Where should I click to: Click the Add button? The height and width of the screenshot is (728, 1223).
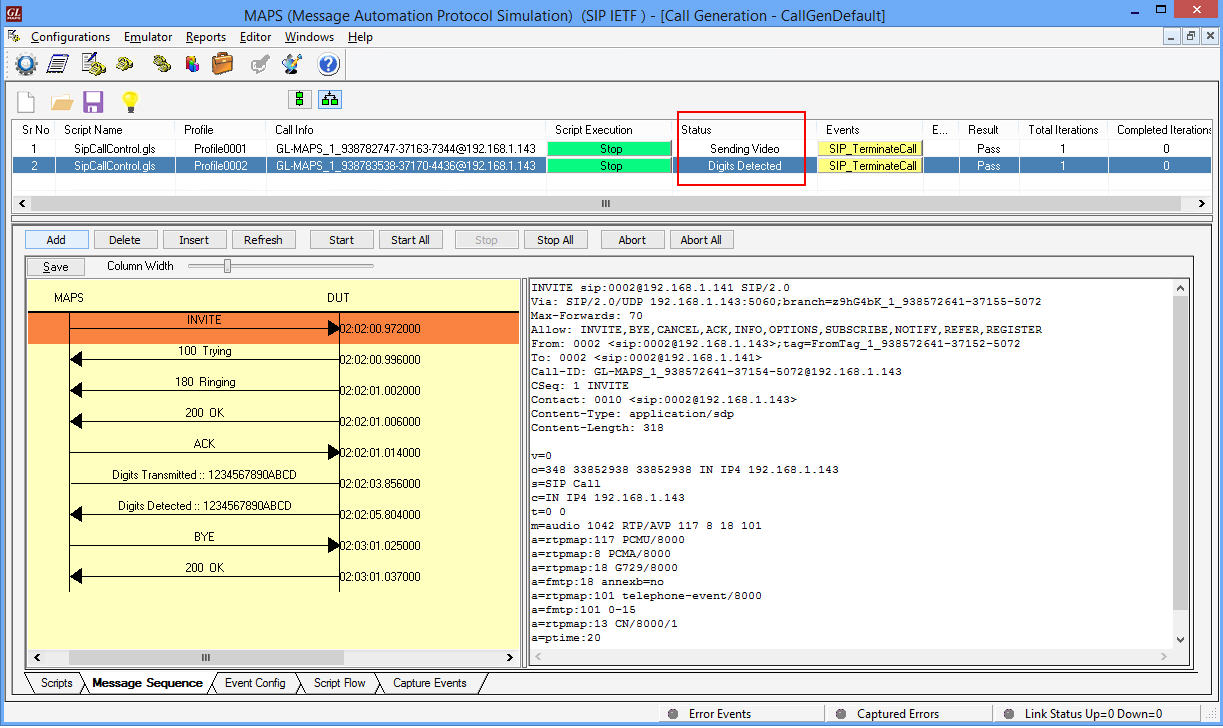[56, 240]
